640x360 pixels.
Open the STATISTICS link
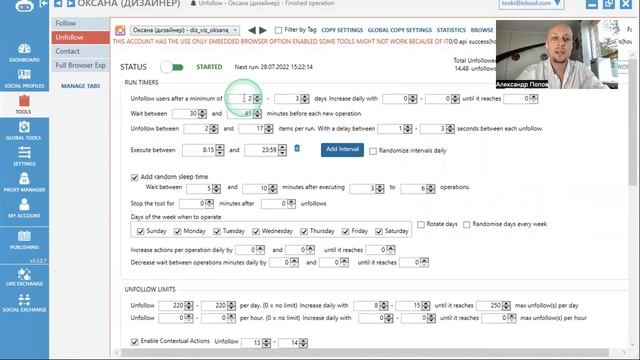[451, 30]
